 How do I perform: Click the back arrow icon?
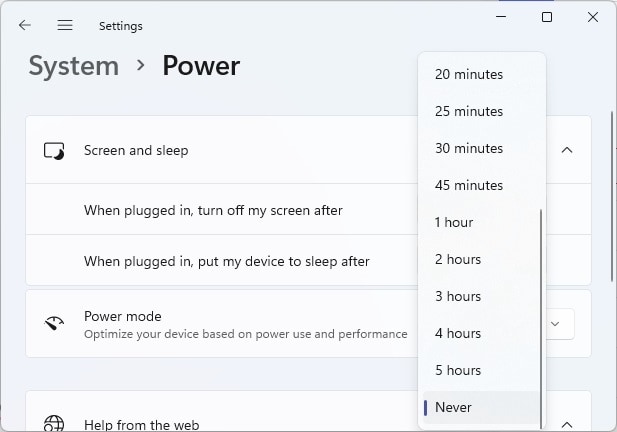(25, 26)
